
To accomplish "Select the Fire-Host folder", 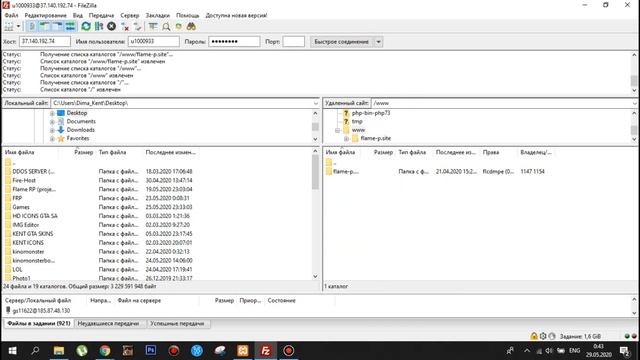I will pyautogui.click(x=24, y=180).
